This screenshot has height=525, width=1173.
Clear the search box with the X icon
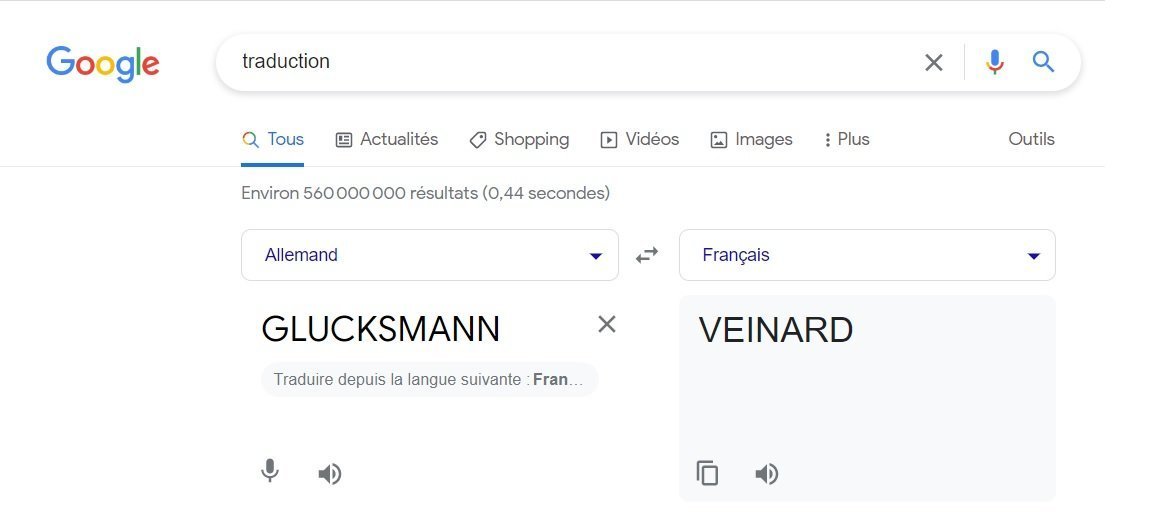(934, 62)
